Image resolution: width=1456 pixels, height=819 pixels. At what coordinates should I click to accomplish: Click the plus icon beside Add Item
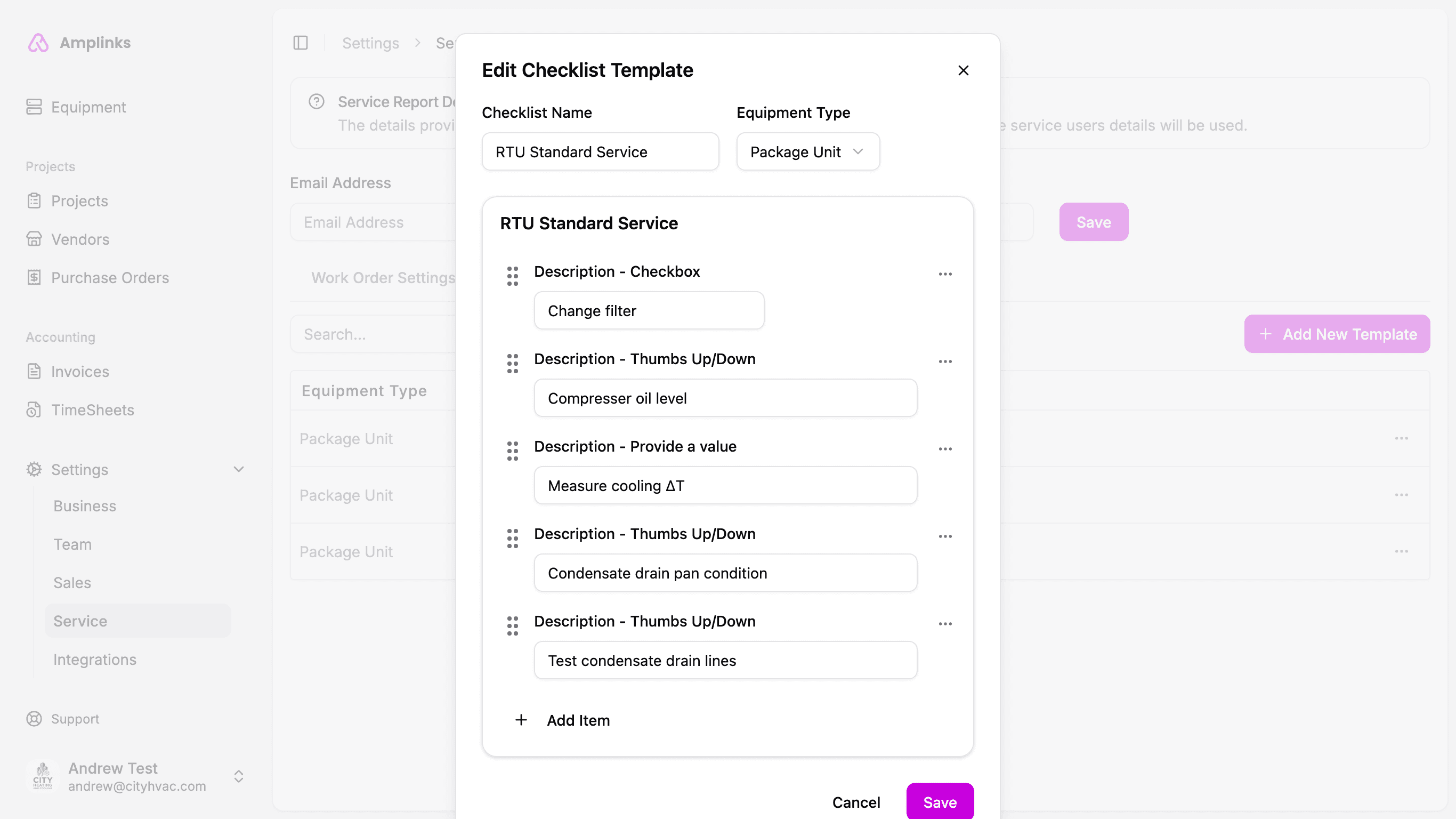tap(521, 720)
